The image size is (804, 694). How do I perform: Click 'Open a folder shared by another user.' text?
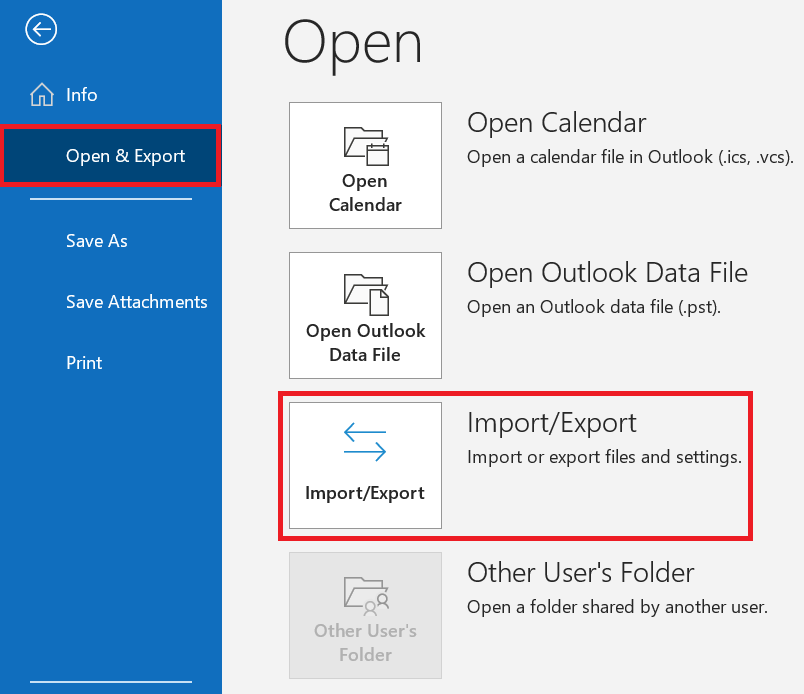617,607
